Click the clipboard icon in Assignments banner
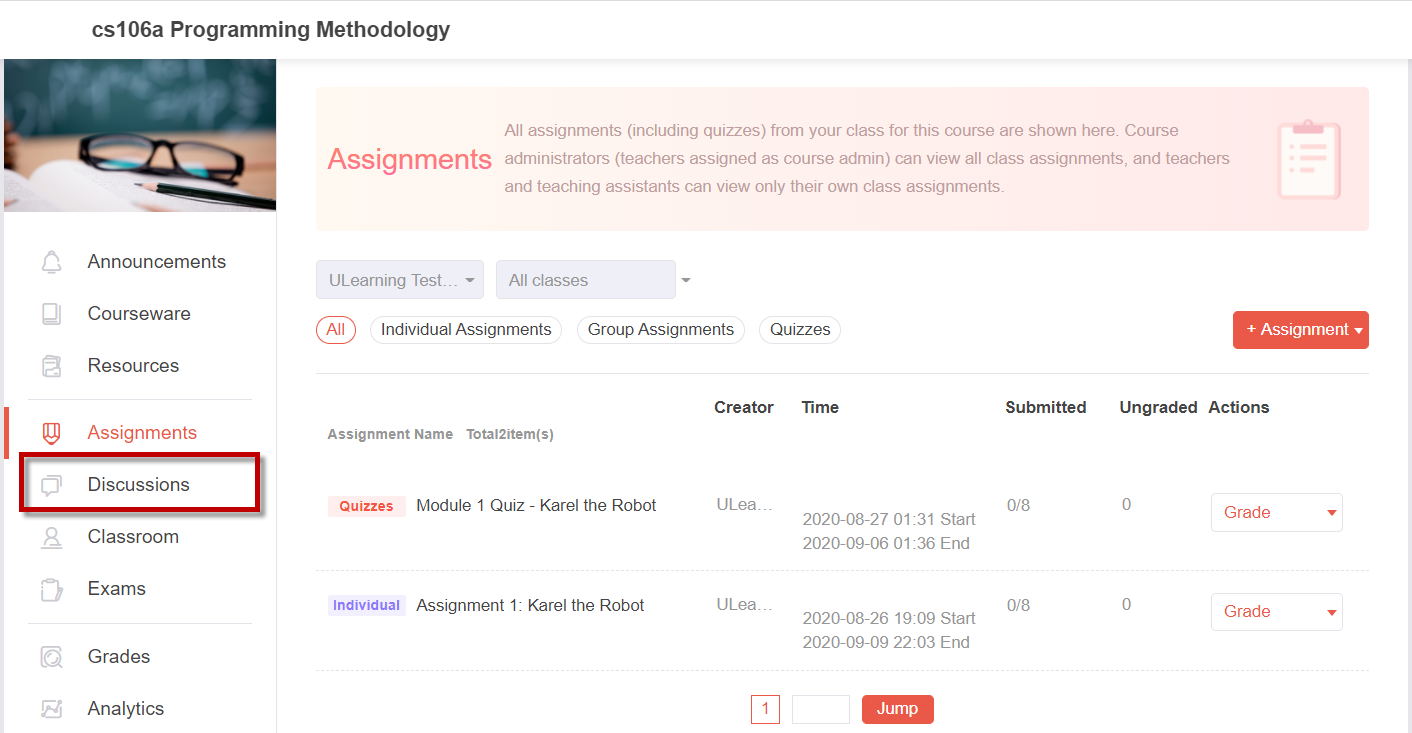The width and height of the screenshot is (1412, 733). [1309, 160]
